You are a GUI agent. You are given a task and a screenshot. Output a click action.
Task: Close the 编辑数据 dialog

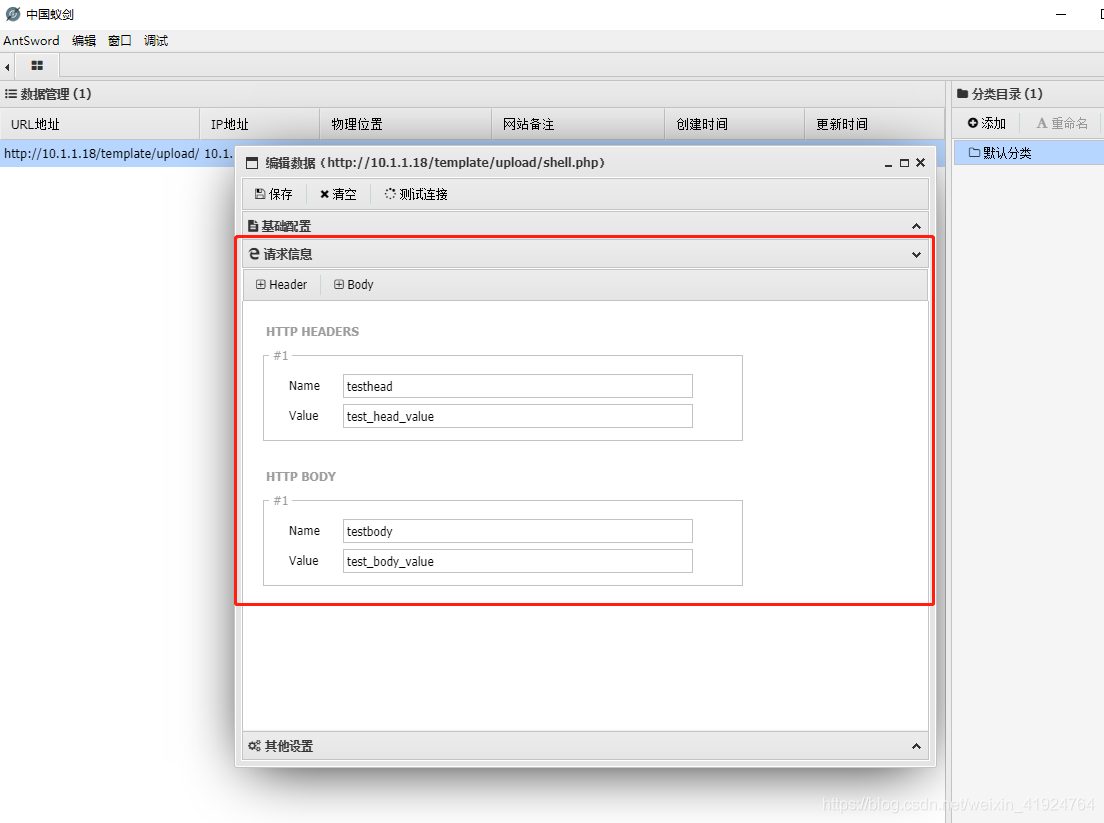(x=920, y=163)
